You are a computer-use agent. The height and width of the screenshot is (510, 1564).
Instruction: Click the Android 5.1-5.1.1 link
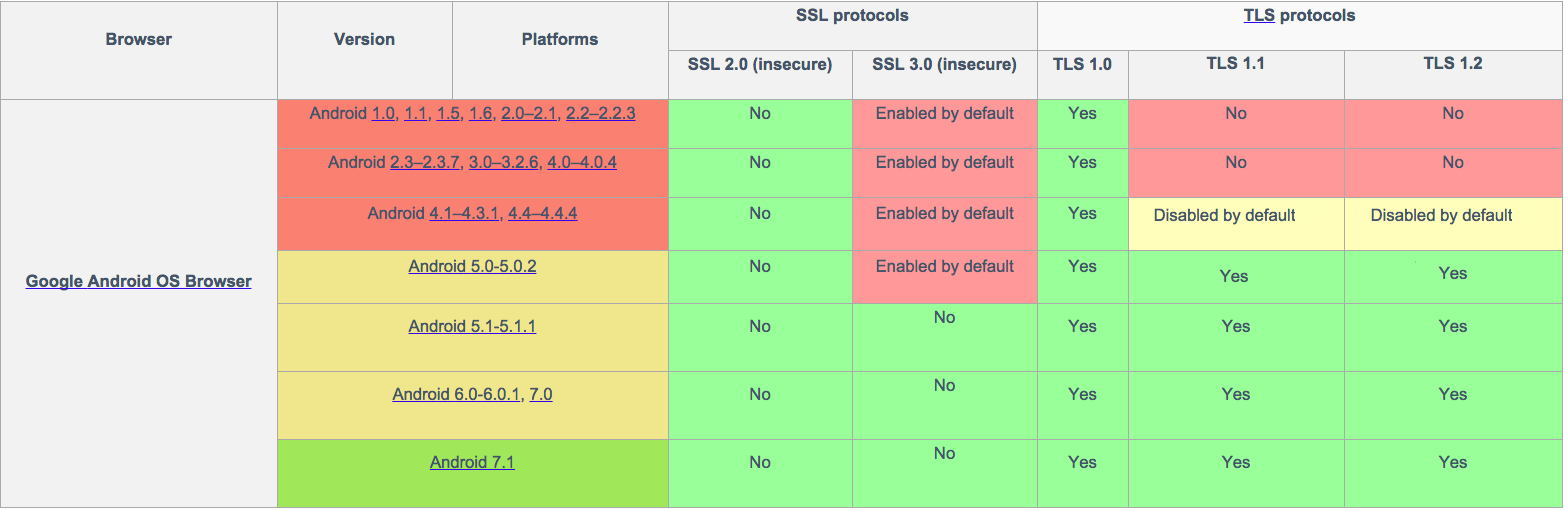(x=472, y=326)
